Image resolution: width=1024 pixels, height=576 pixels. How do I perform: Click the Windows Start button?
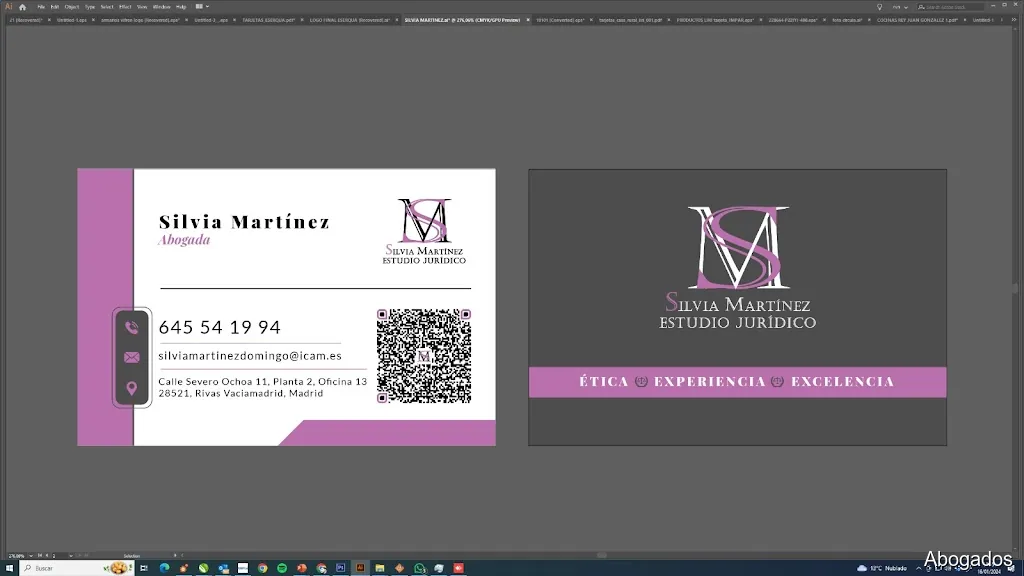(10, 568)
